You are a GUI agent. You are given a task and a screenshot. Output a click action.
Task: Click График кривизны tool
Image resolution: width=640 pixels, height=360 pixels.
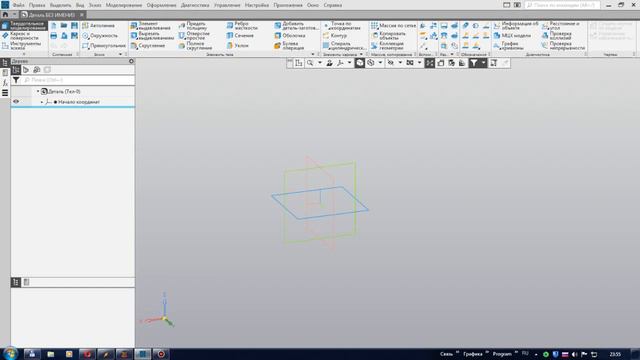pos(509,46)
